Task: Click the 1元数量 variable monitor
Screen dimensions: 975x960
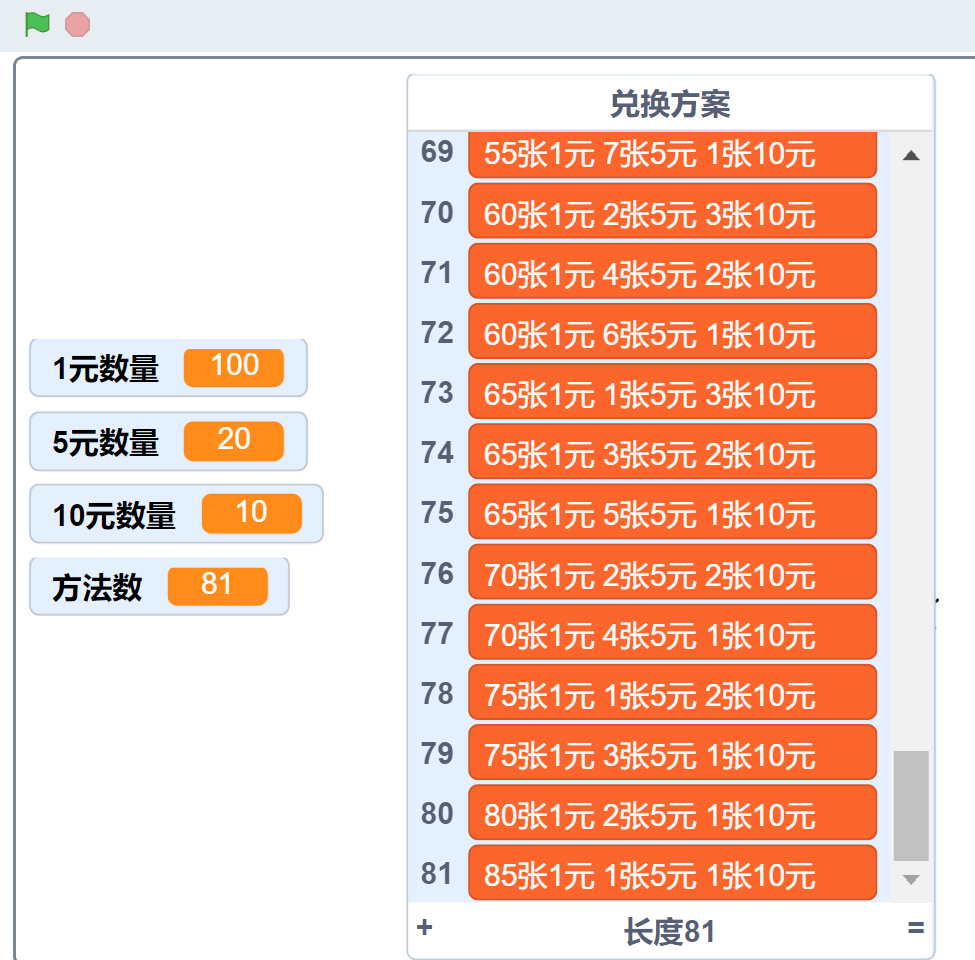Action: 168,368
